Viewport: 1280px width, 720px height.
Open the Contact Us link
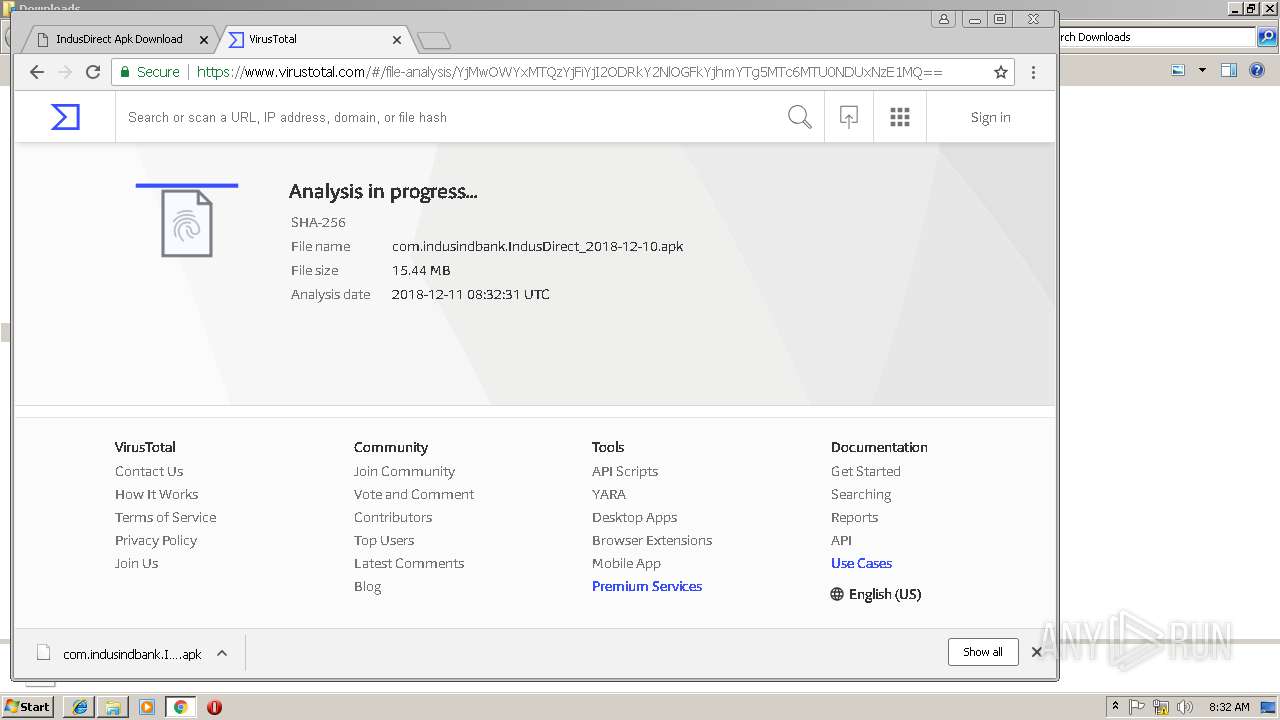coord(149,471)
